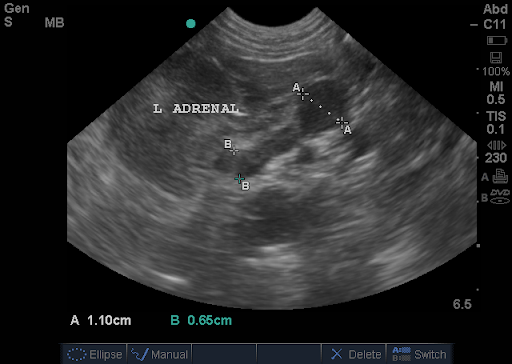Screen dimensions: 512x364
Task: Click the A/B Switch caliper button
Action: pyautogui.click(x=419, y=354)
